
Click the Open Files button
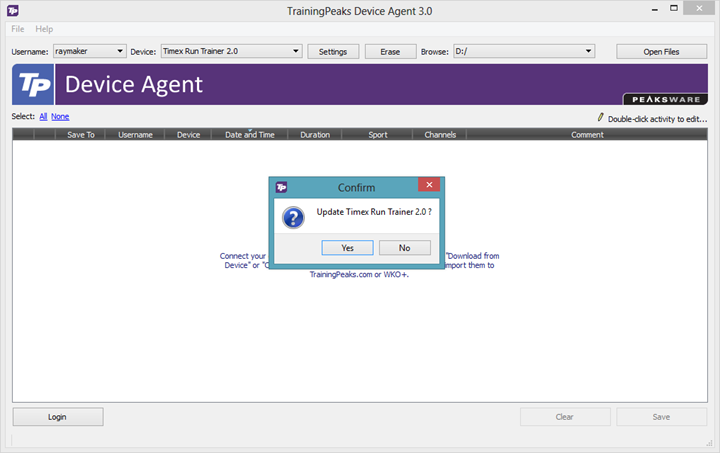click(x=661, y=52)
